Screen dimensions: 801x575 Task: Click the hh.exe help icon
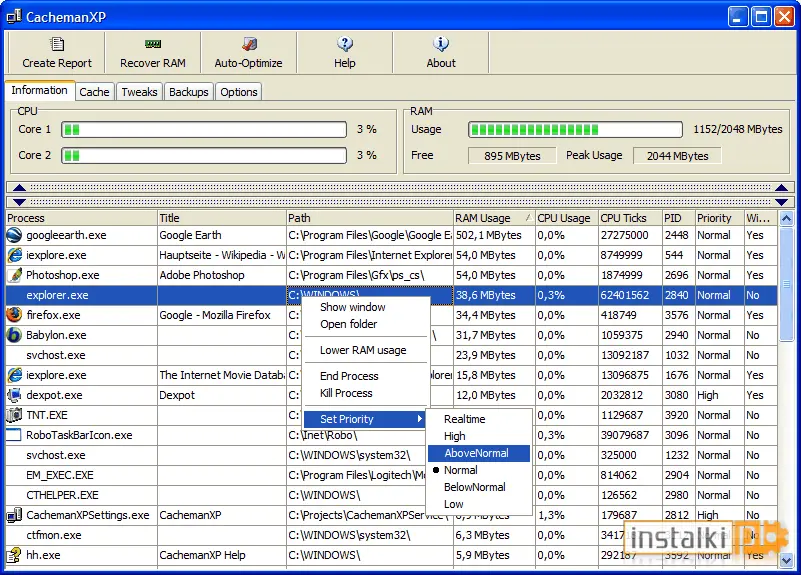[x=14, y=555]
